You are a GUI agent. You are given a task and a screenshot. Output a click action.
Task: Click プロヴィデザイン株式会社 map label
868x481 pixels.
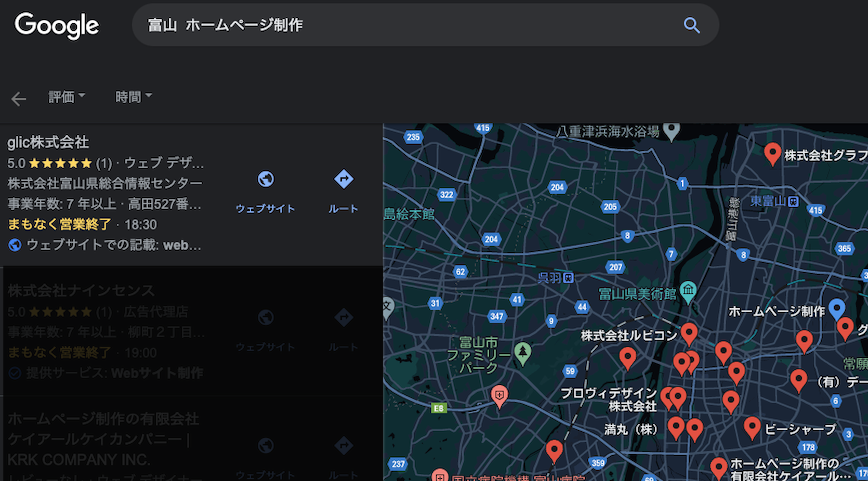608,400
